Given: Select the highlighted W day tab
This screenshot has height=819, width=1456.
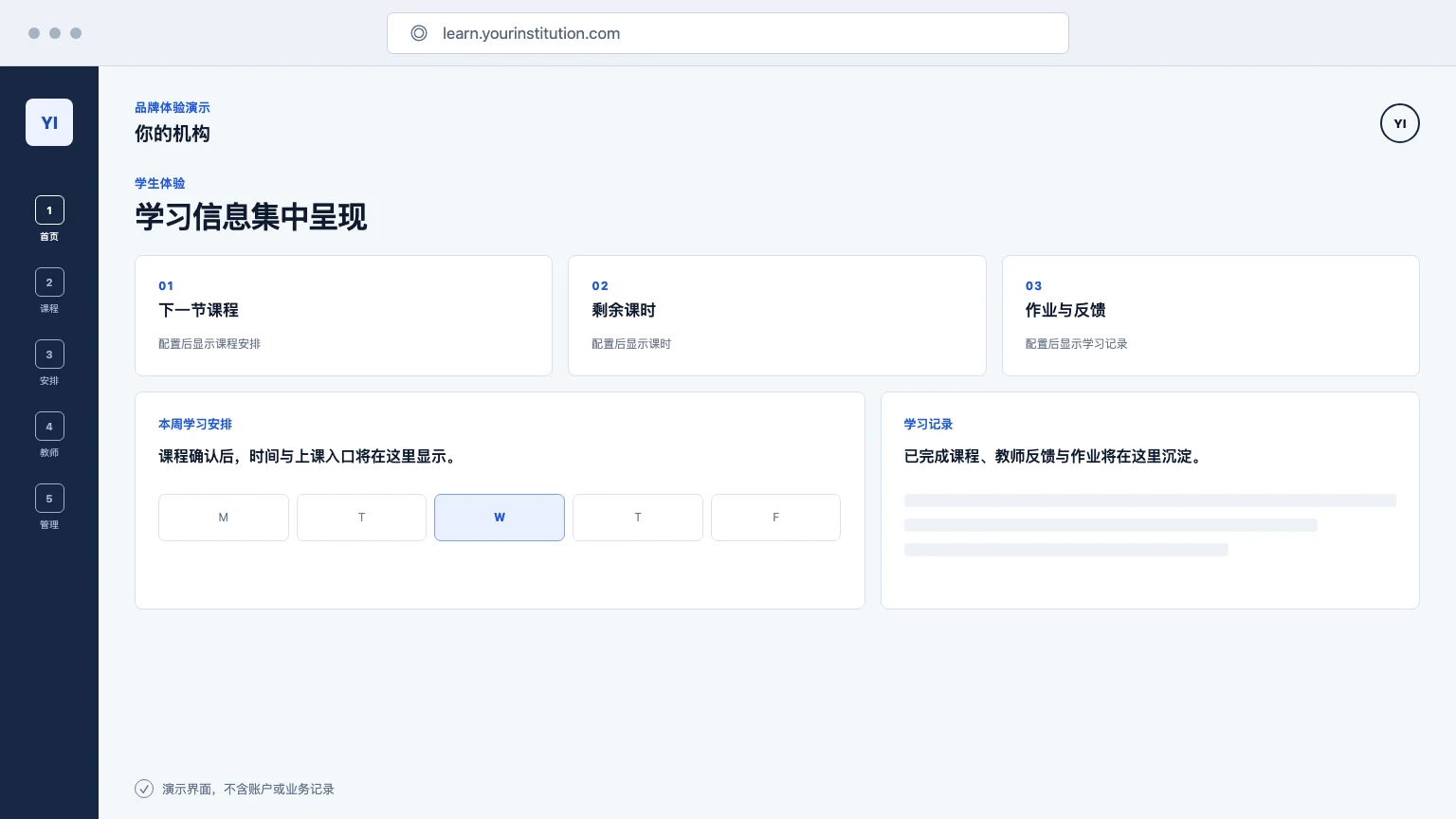Looking at the screenshot, I should (x=500, y=518).
